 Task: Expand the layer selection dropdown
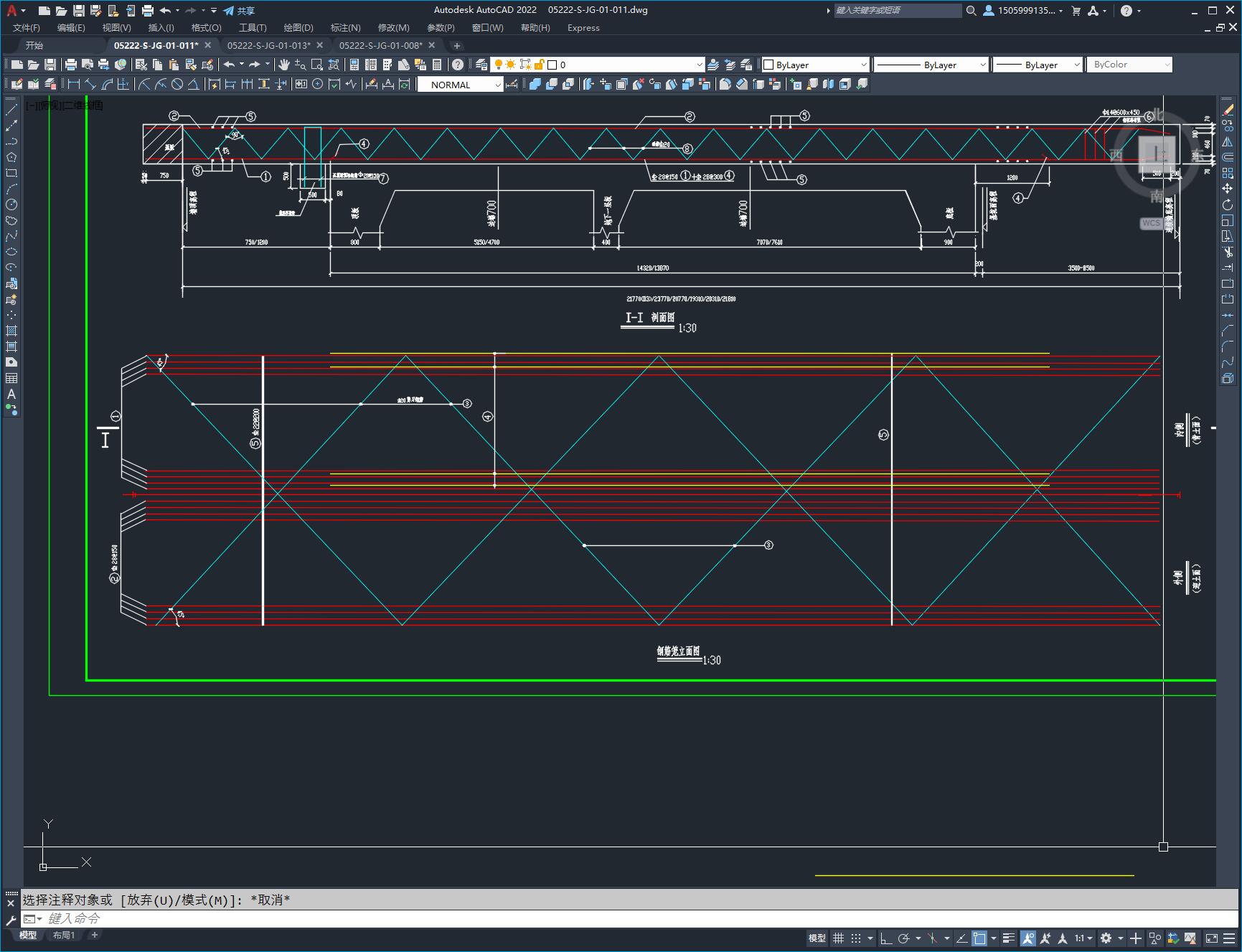699,65
